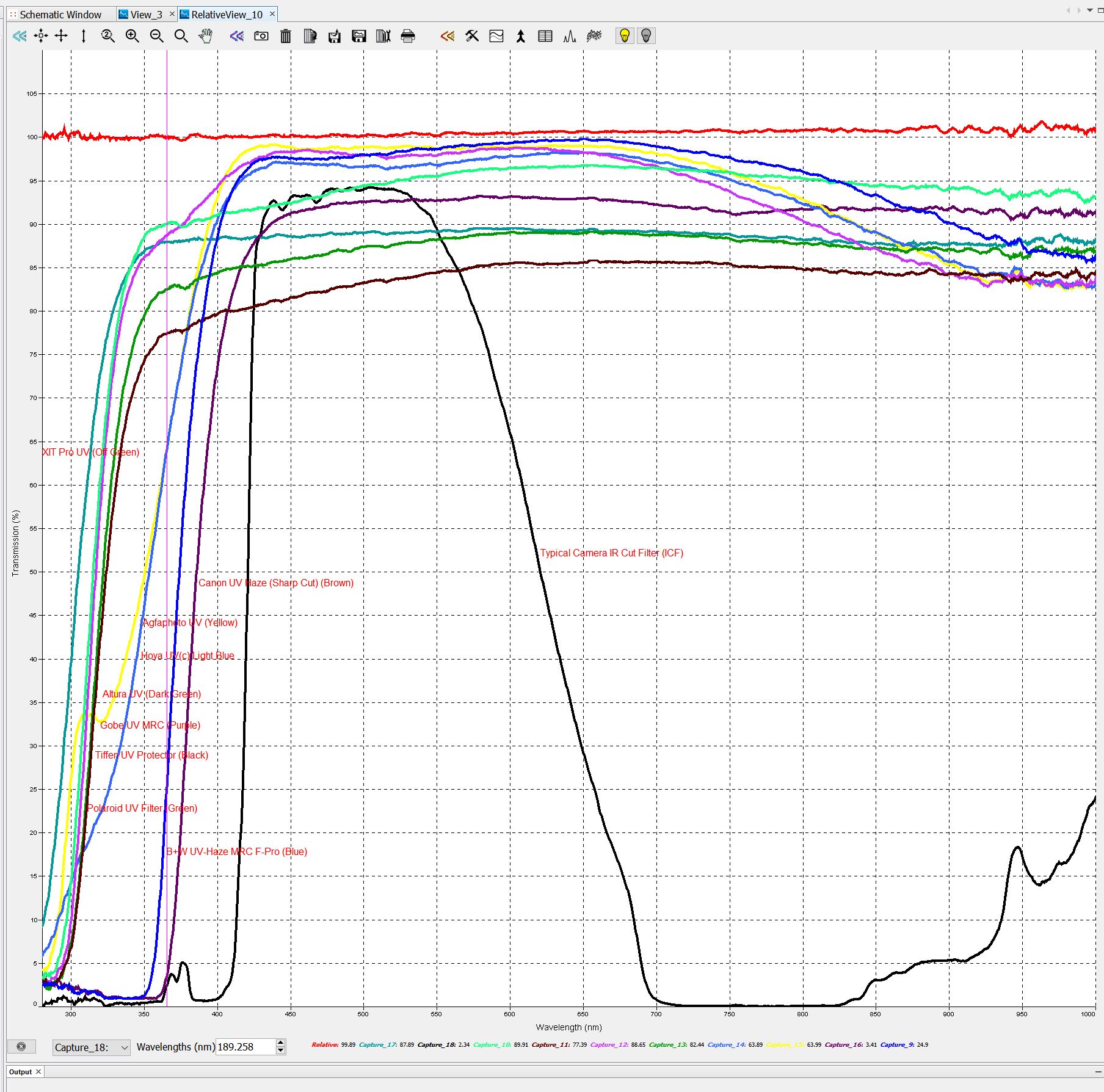Click the 'Agfaphoto UV (Yellow)' label
The width and height of the screenshot is (1104, 1092).
point(190,623)
